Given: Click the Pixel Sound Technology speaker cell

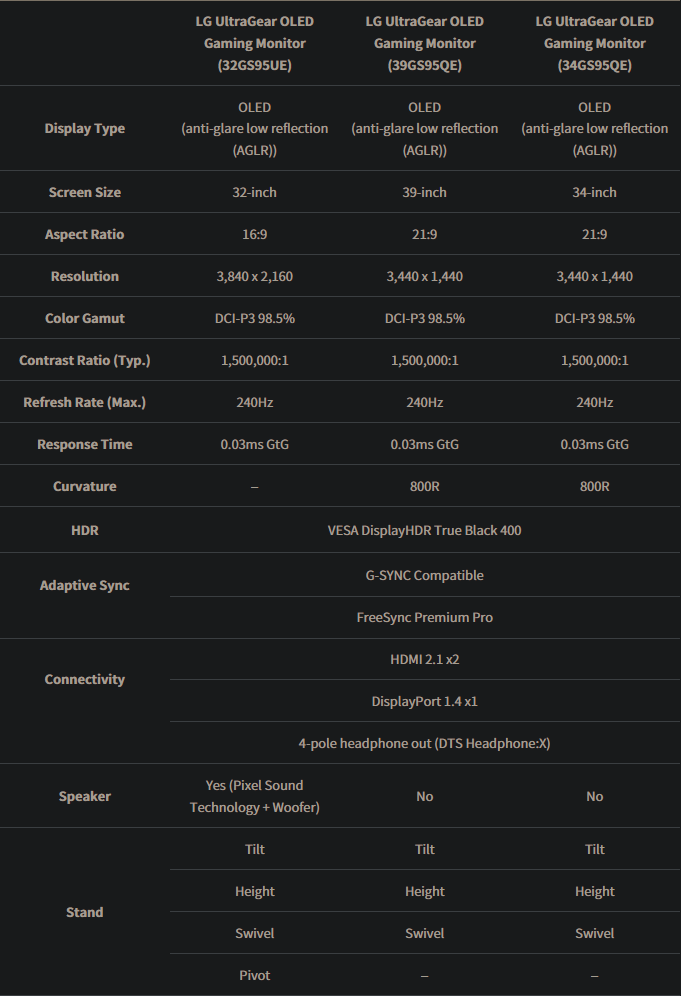Looking at the screenshot, I should point(254,796).
